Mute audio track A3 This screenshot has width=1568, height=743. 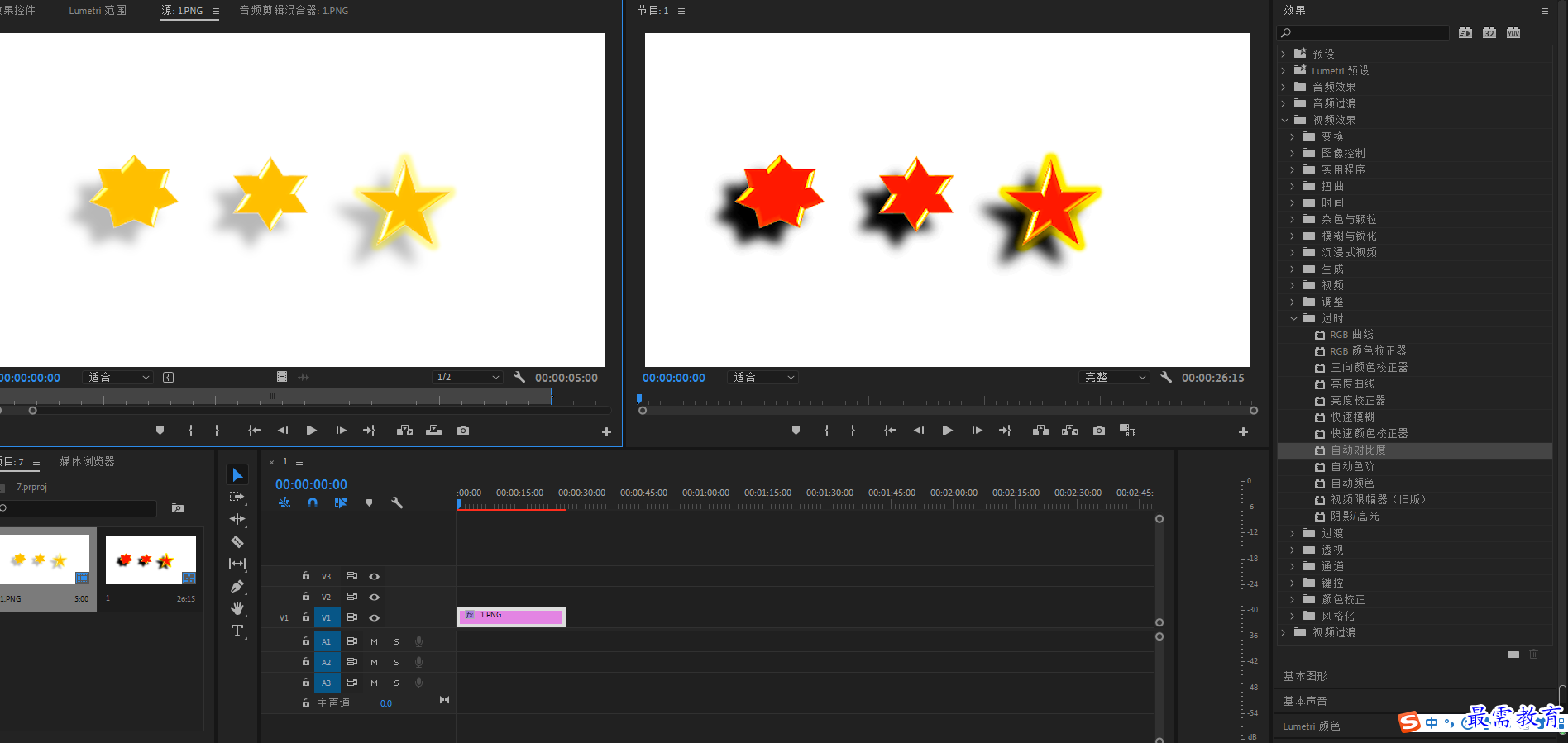[374, 683]
